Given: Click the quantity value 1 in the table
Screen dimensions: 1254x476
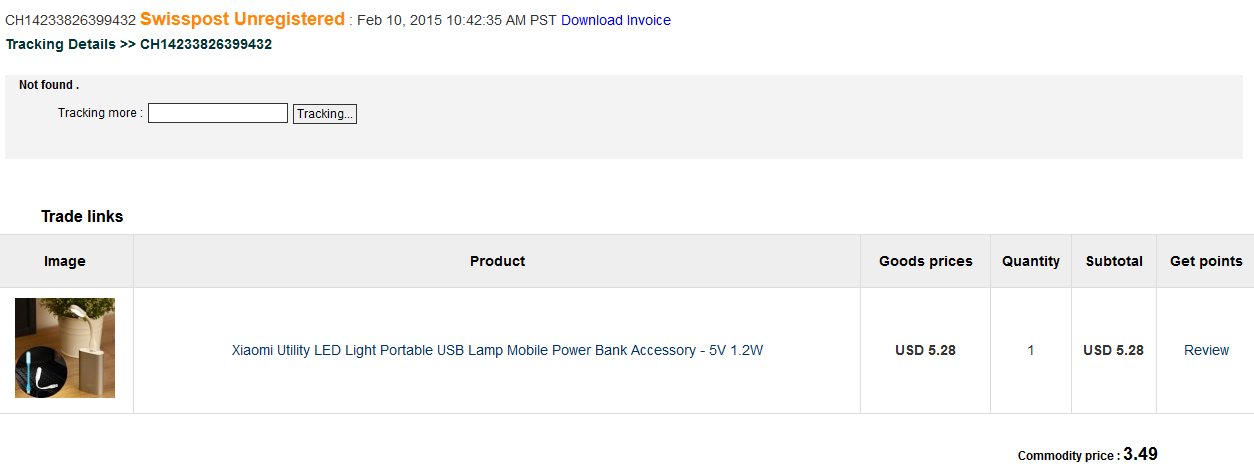Looking at the screenshot, I should [x=1031, y=350].
